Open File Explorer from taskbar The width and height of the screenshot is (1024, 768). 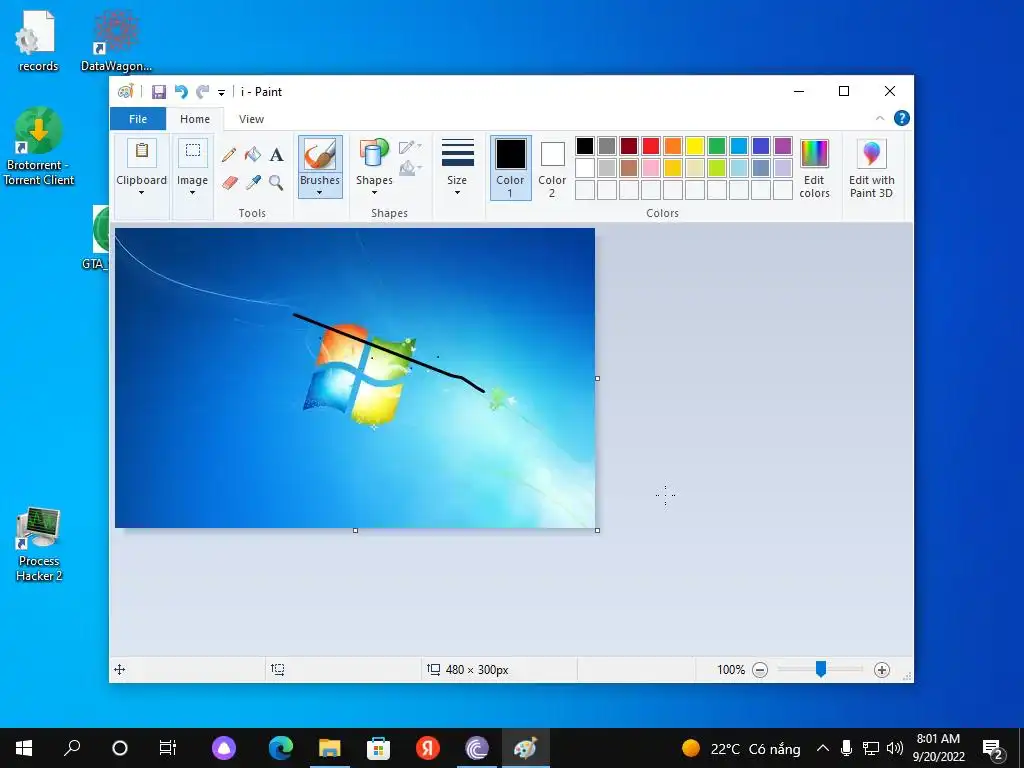point(330,748)
